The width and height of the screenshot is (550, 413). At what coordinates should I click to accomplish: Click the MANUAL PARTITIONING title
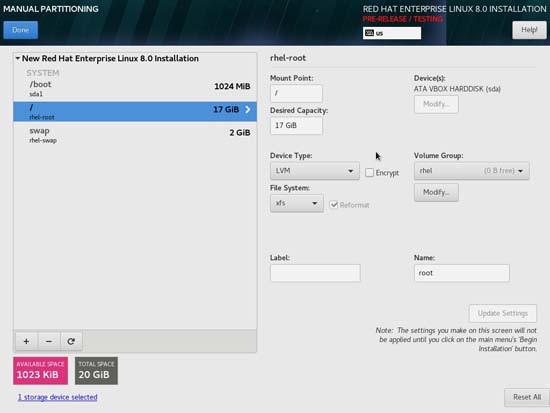pyautogui.click(x=51, y=9)
